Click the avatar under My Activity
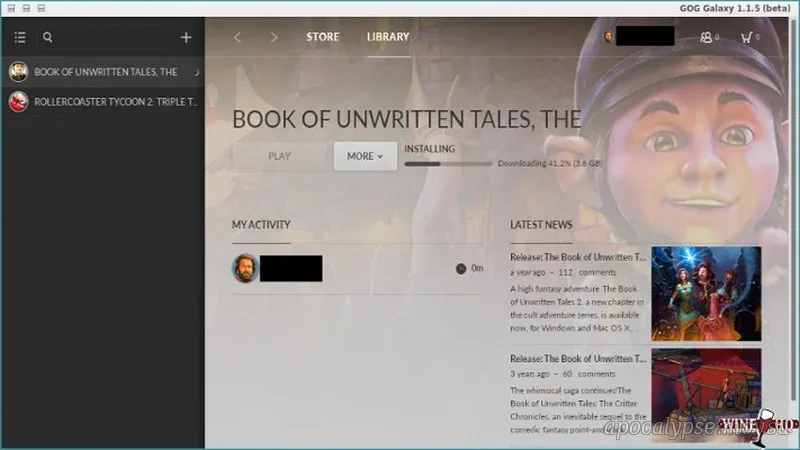 pos(245,268)
